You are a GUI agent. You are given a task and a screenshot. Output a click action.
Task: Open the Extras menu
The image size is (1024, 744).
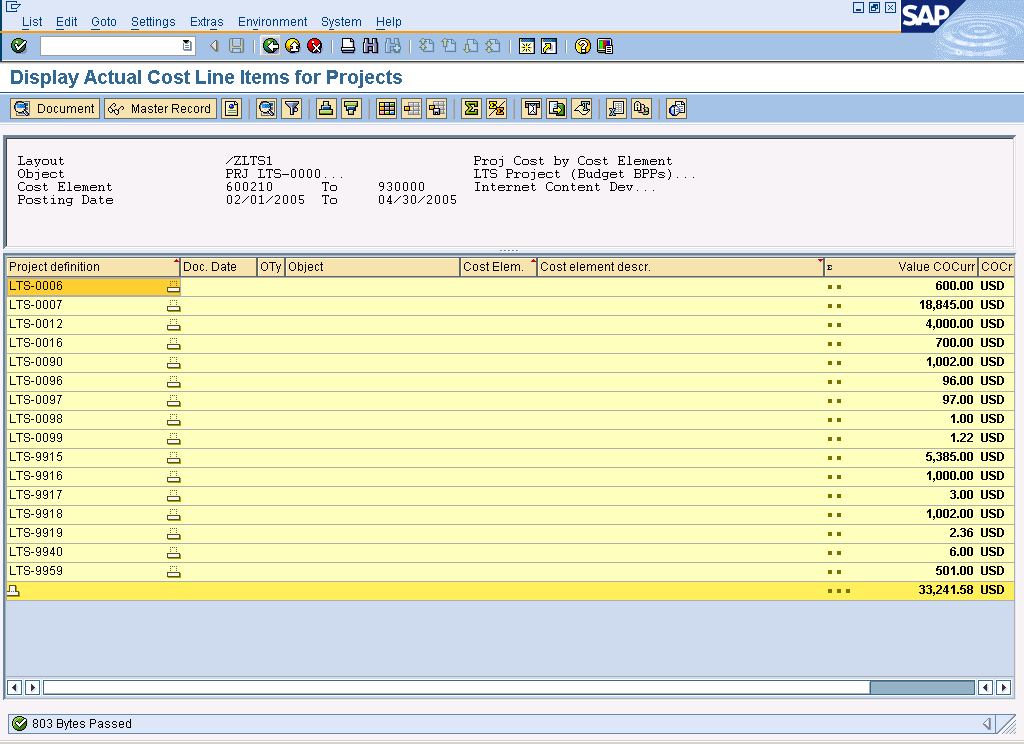coord(206,22)
